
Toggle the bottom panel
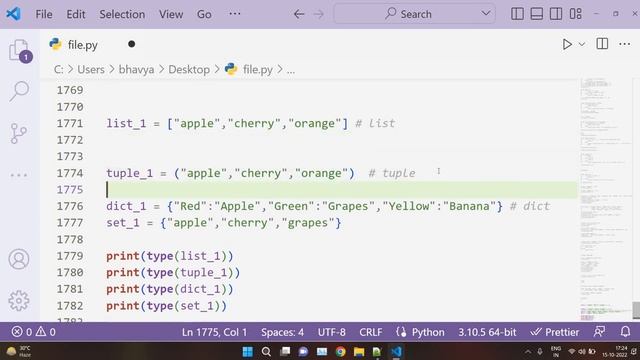coord(536,14)
